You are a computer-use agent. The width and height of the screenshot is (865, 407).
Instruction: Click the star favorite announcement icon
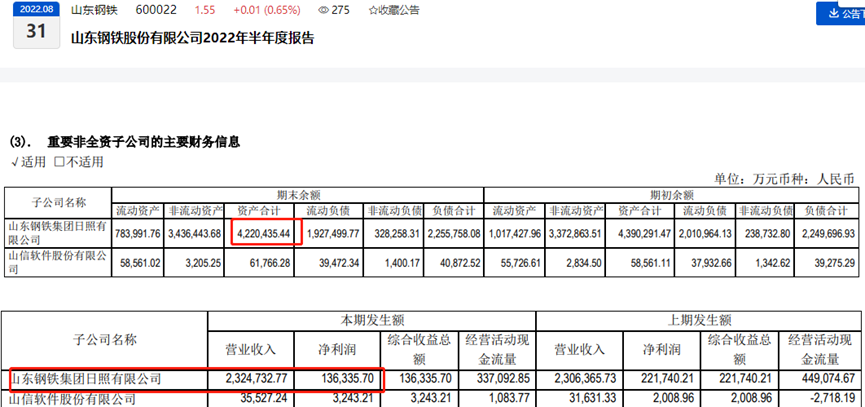point(345,10)
